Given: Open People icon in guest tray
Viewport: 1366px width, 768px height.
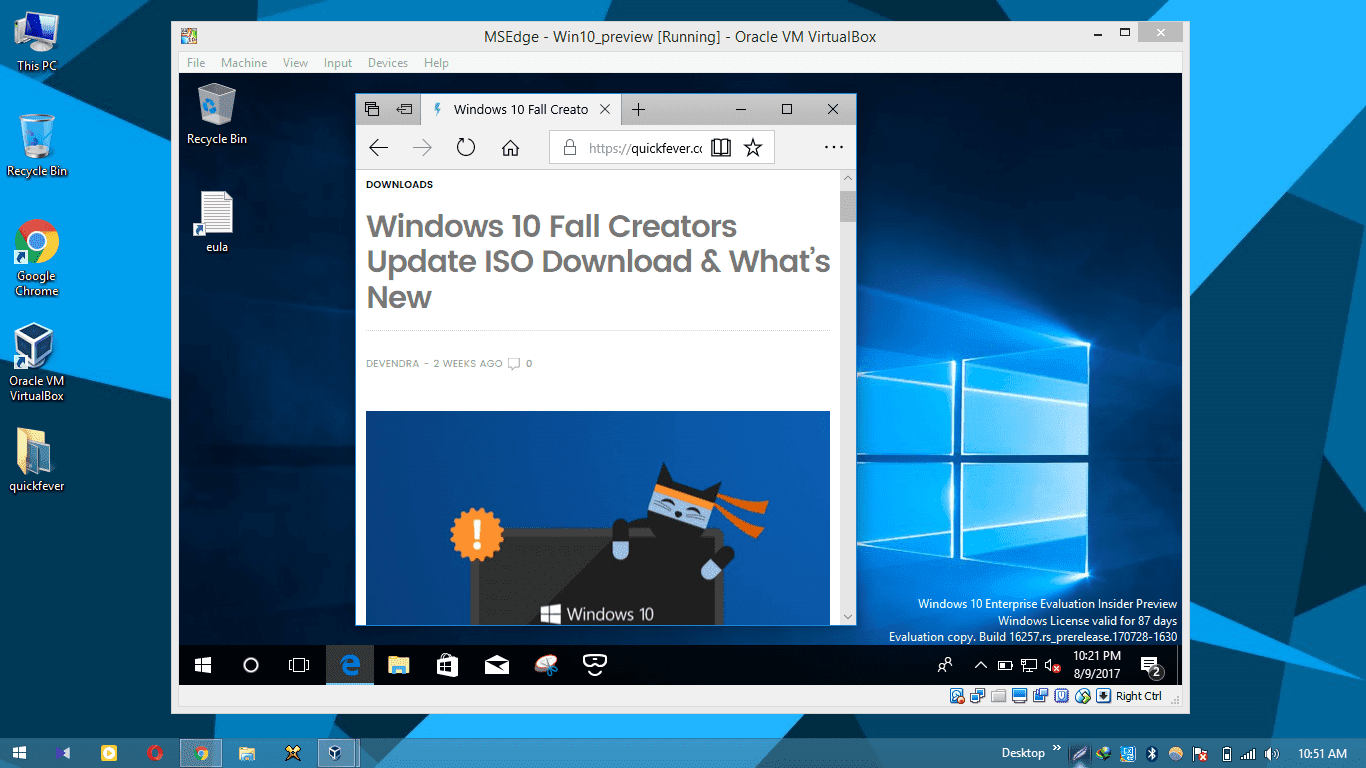Looking at the screenshot, I should pos(944,665).
